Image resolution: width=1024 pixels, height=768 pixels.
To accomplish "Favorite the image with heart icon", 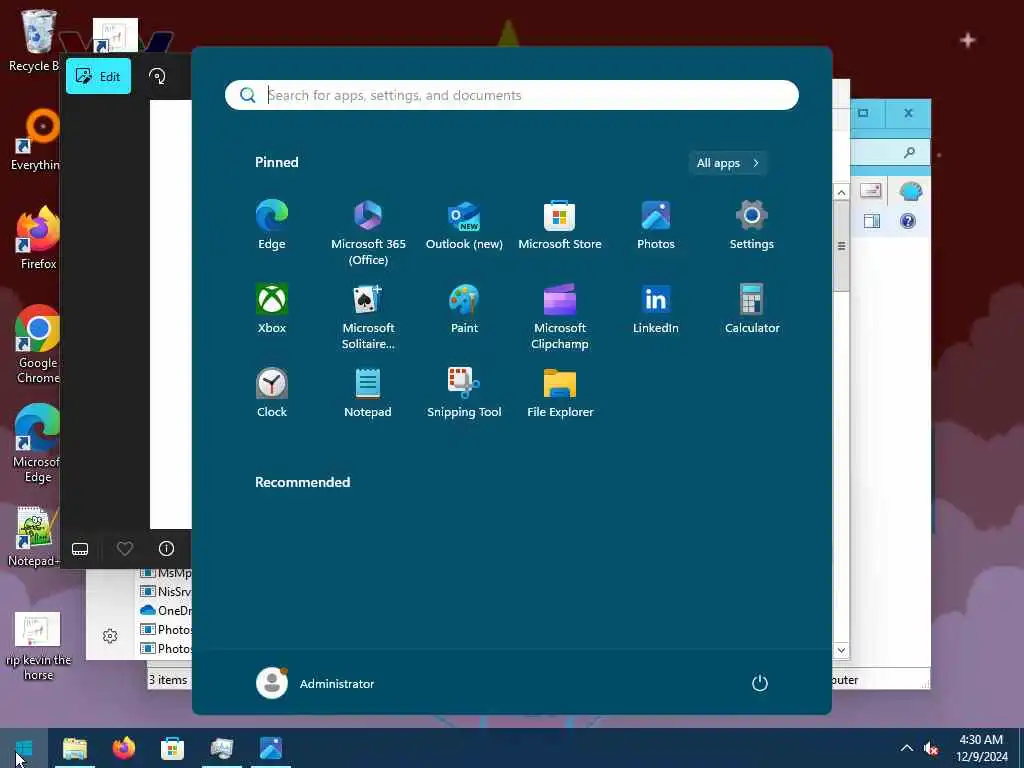I will (125, 549).
